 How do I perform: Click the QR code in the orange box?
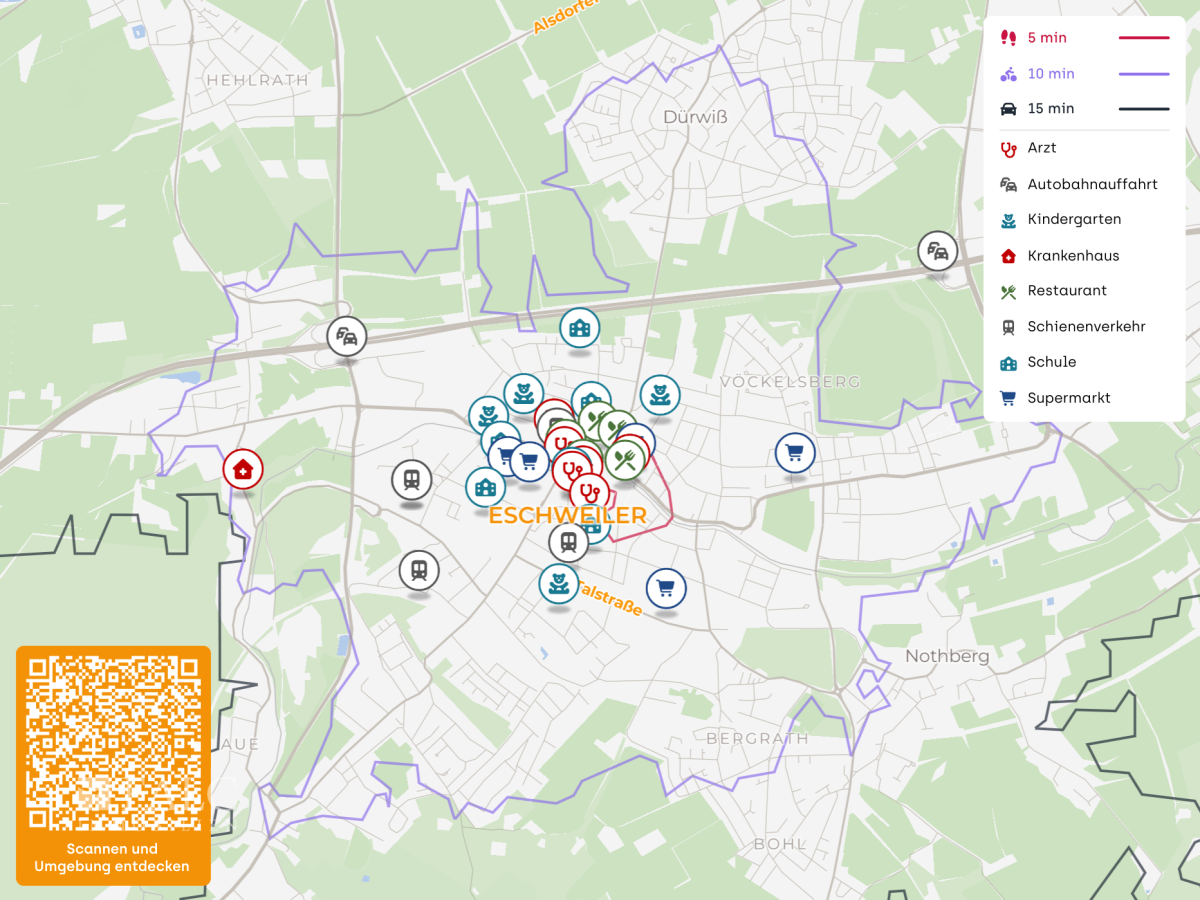113,743
